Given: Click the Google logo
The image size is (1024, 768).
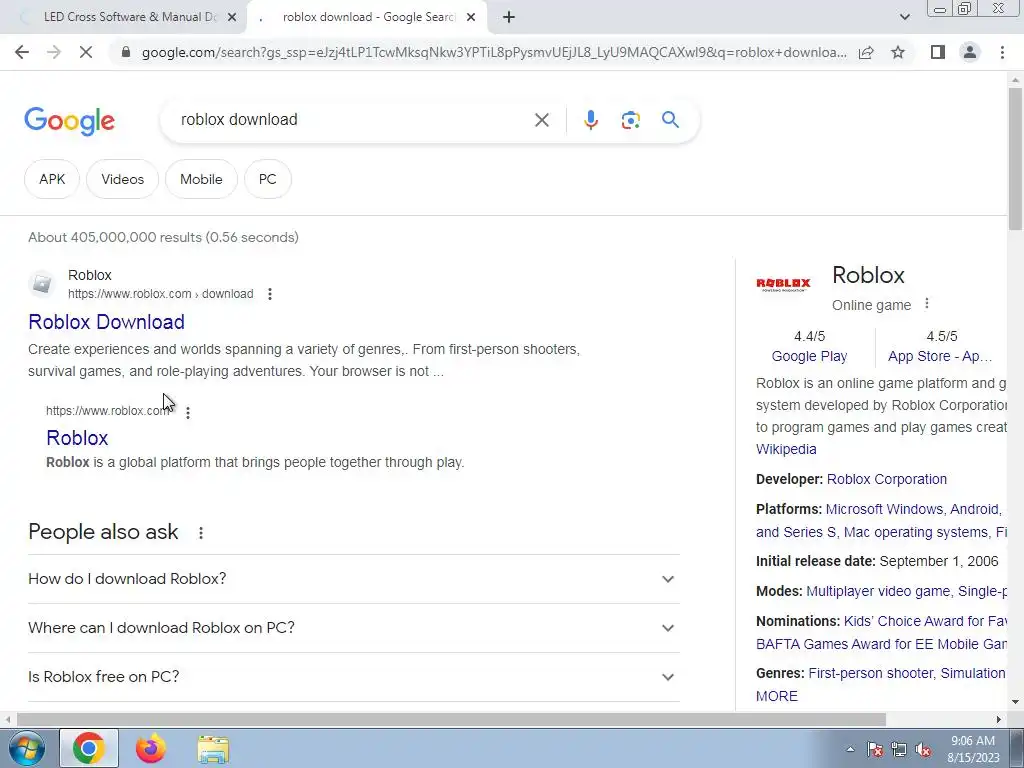Looking at the screenshot, I should pyautogui.click(x=69, y=121).
